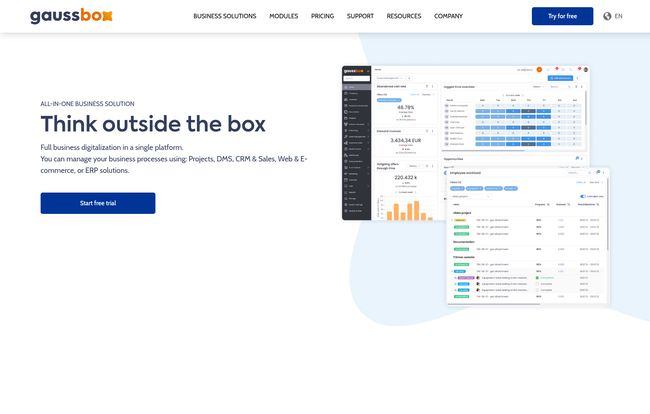
Task: Open the Business Solutions menu
Action: point(225,16)
